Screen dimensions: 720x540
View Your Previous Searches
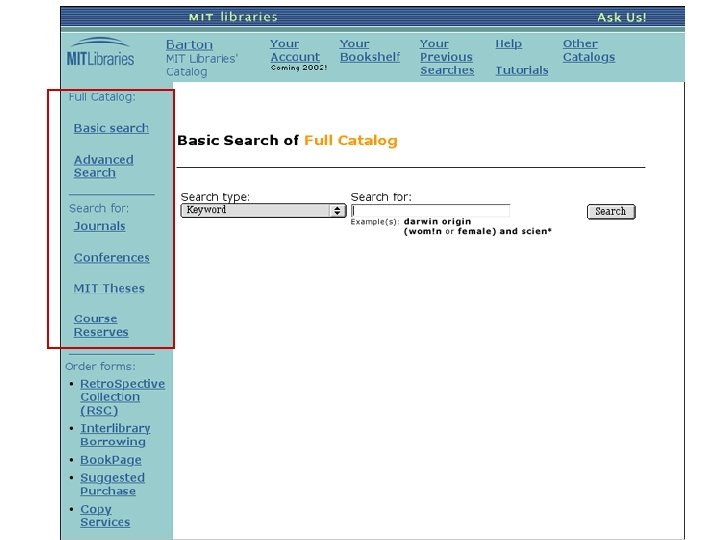pos(447,57)
